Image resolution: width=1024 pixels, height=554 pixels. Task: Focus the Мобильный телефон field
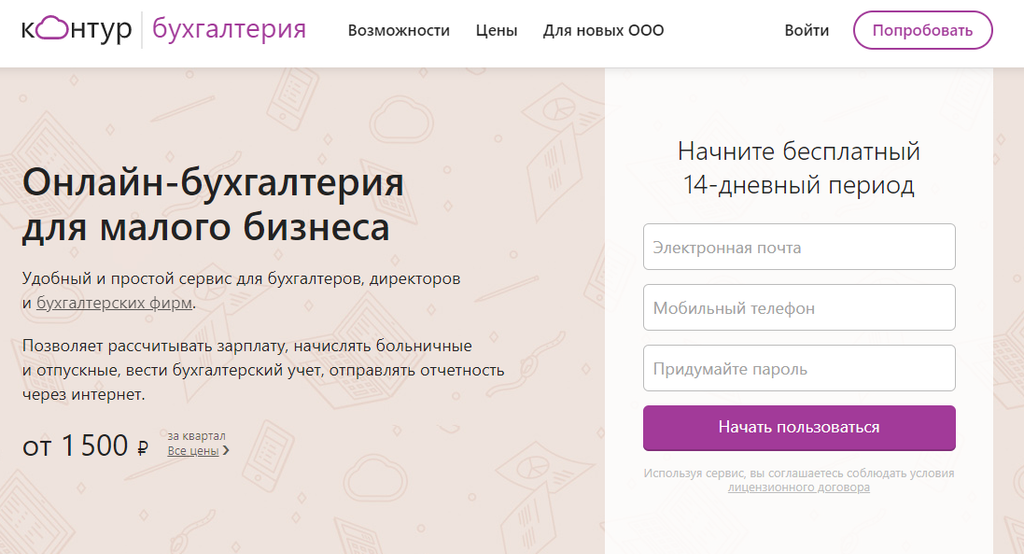coord(799,308)
